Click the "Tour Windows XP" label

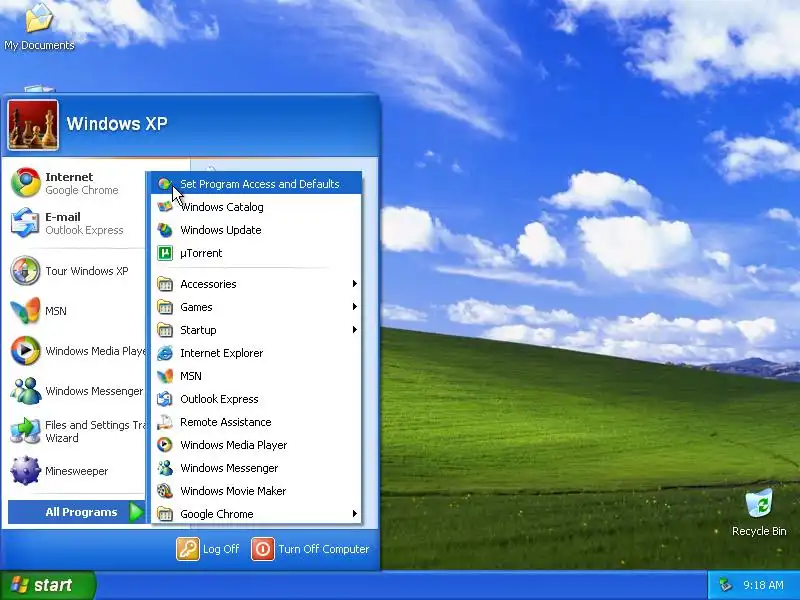(x=87, y=271)
